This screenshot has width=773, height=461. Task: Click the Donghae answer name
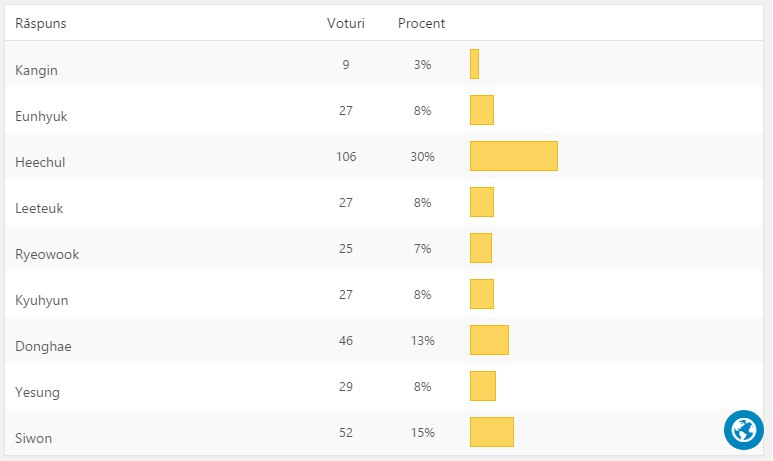tap(43, 346)
